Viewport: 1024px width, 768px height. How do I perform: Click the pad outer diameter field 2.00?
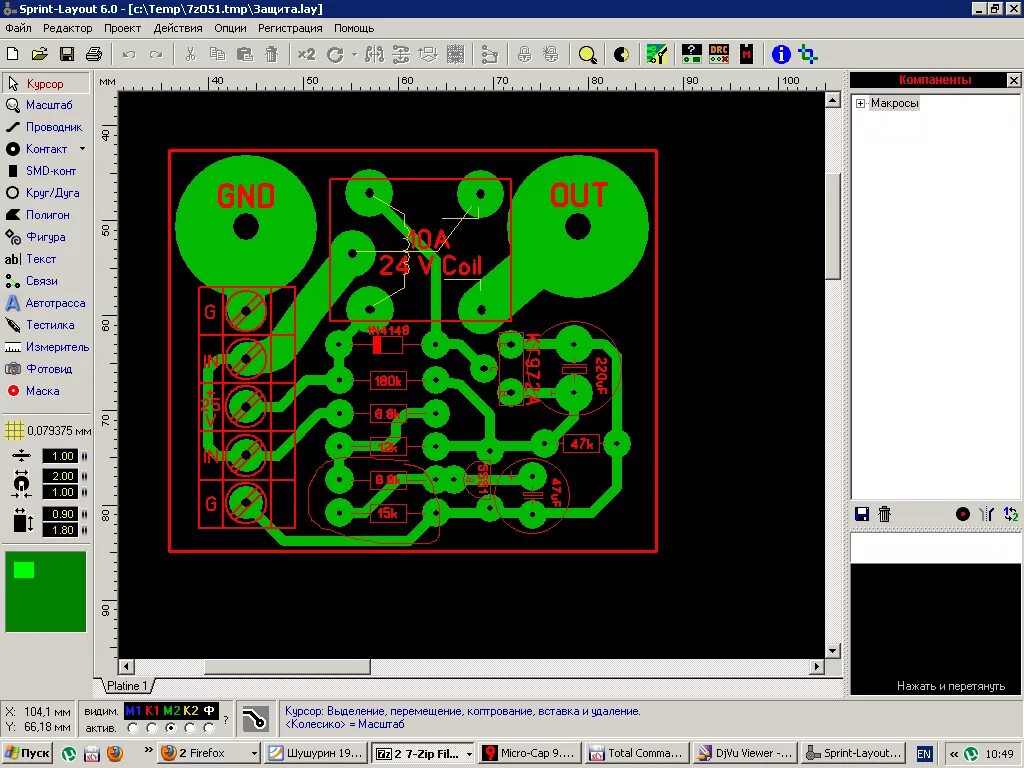click(x=61, y=475)
